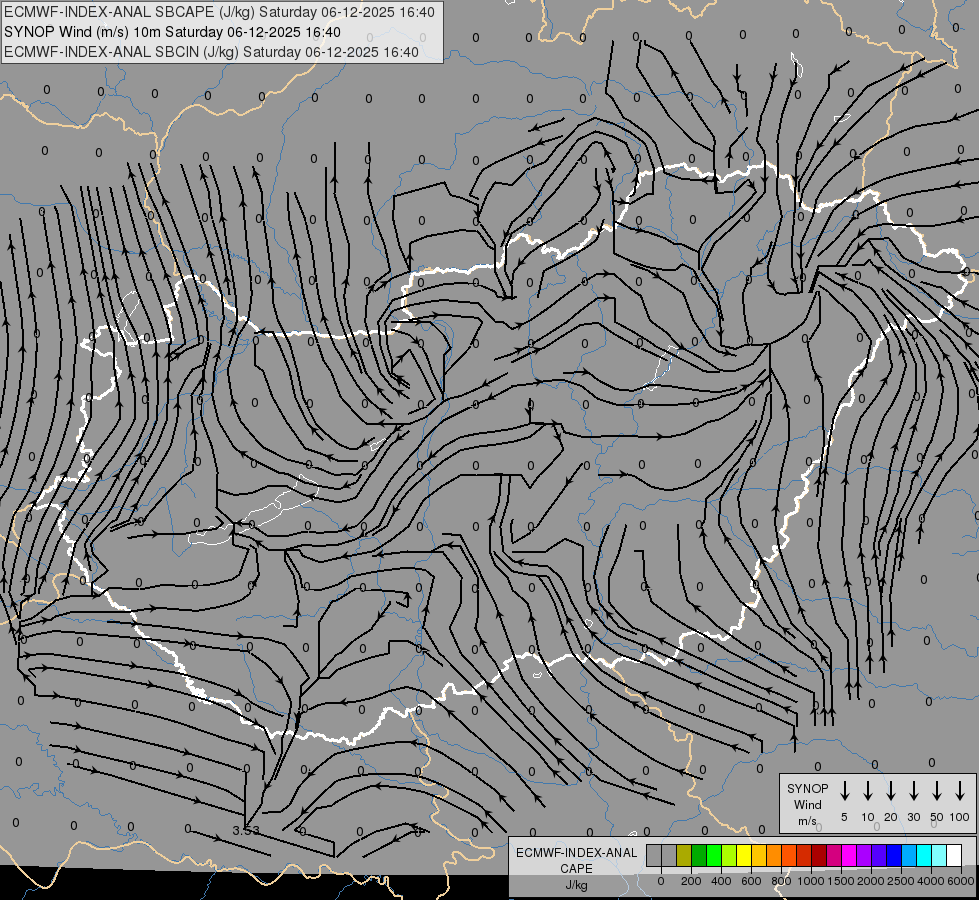The image size is (979, 900).
Task: Select the red swatch ending at 1000
Action: point(804,855)
